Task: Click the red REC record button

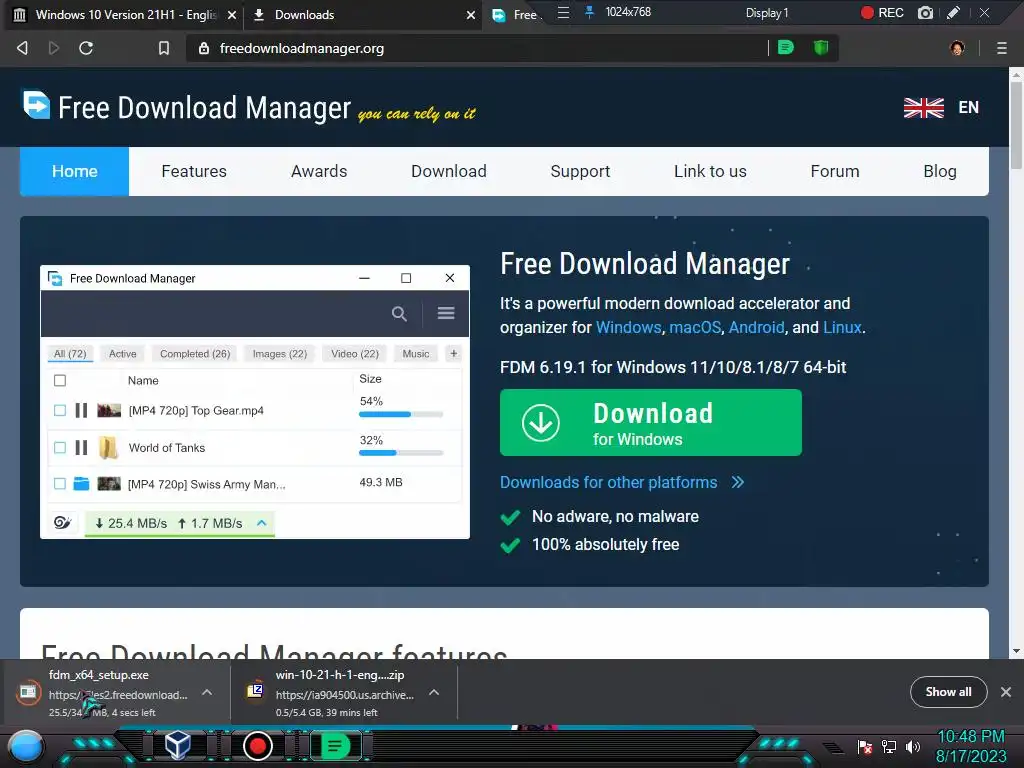Action: (x=882, y=12)
